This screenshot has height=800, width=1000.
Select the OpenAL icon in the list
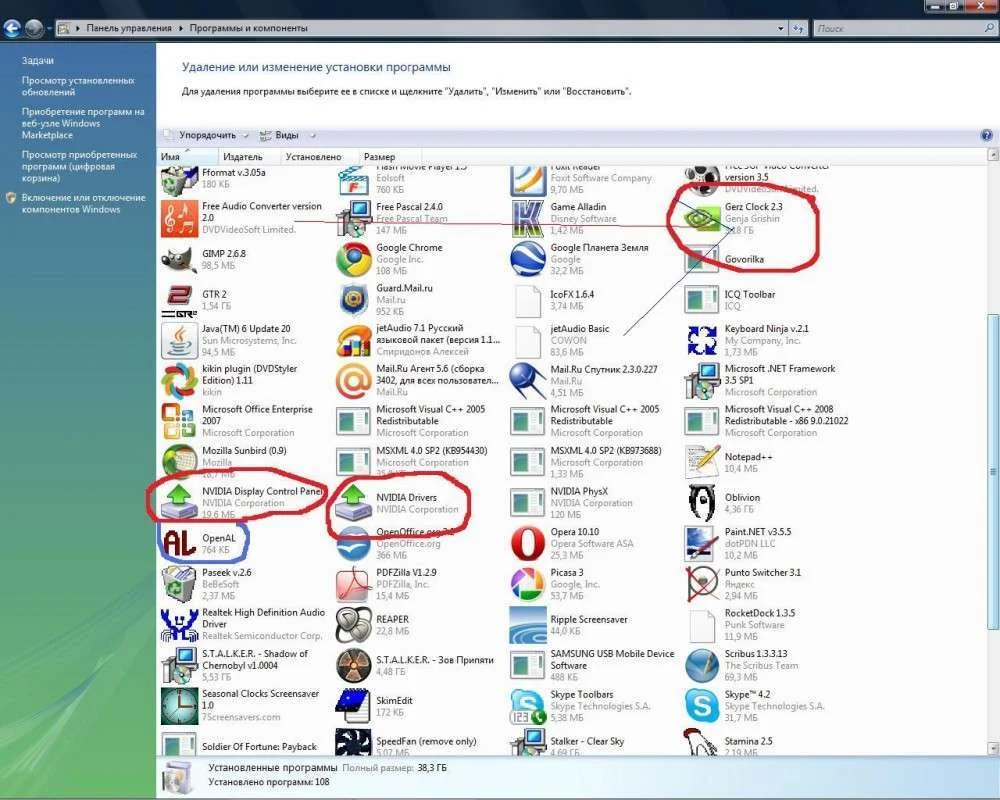pyautogui.click(x=179, y=543)
